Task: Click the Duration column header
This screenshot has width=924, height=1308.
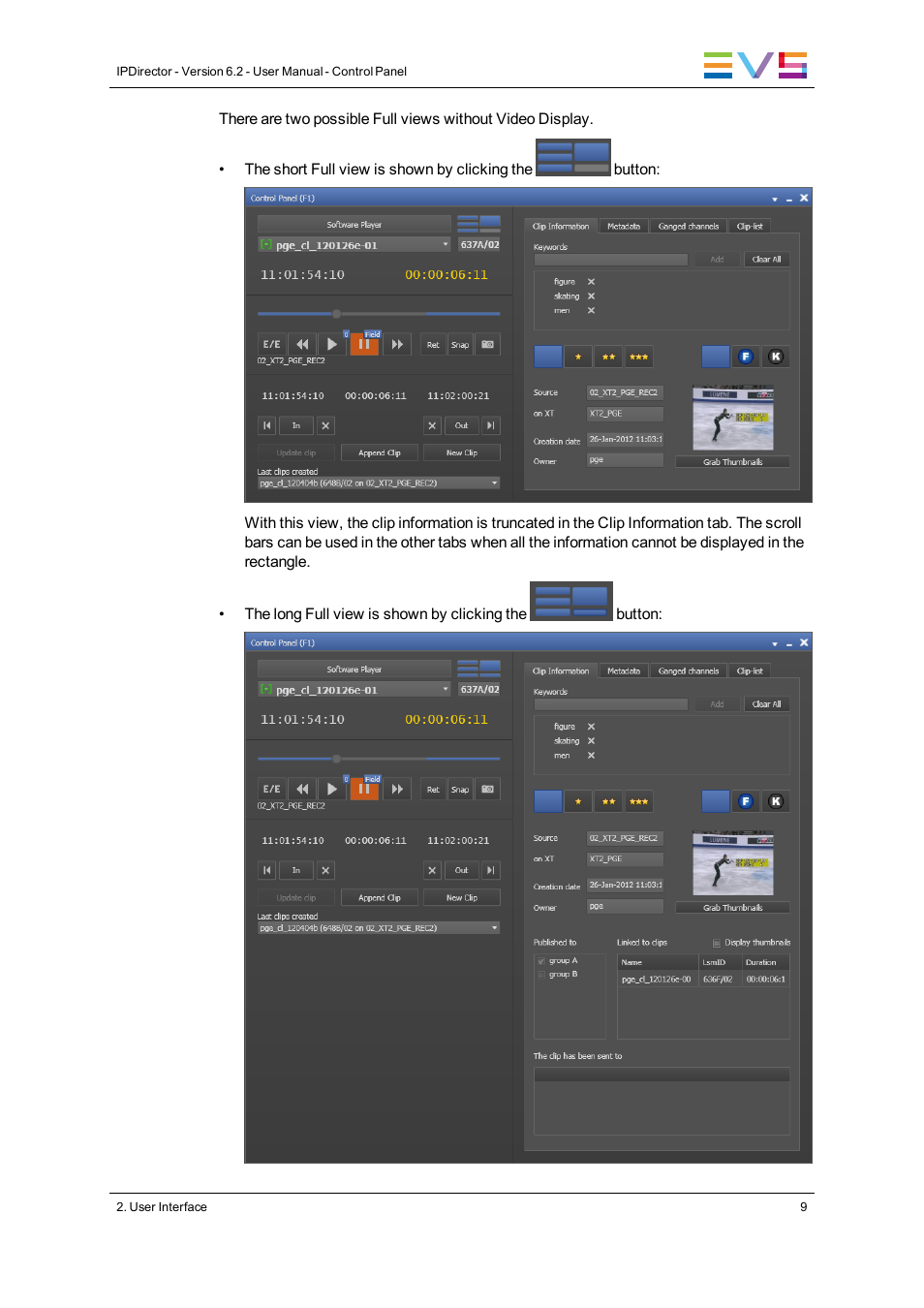Action: (x=765, y=963)
